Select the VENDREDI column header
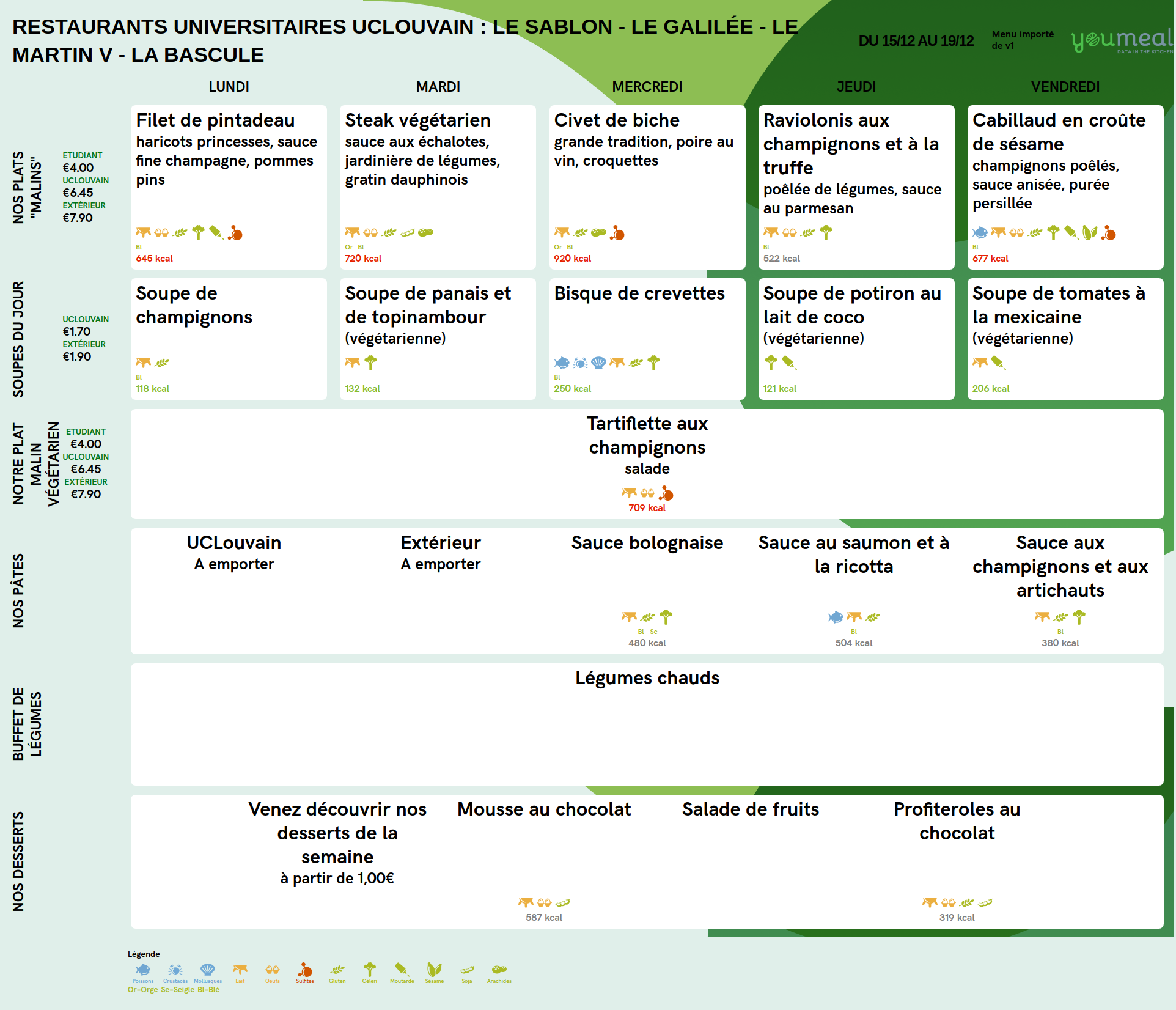Screen dimensions: 1176x1010 (1065, 87)
